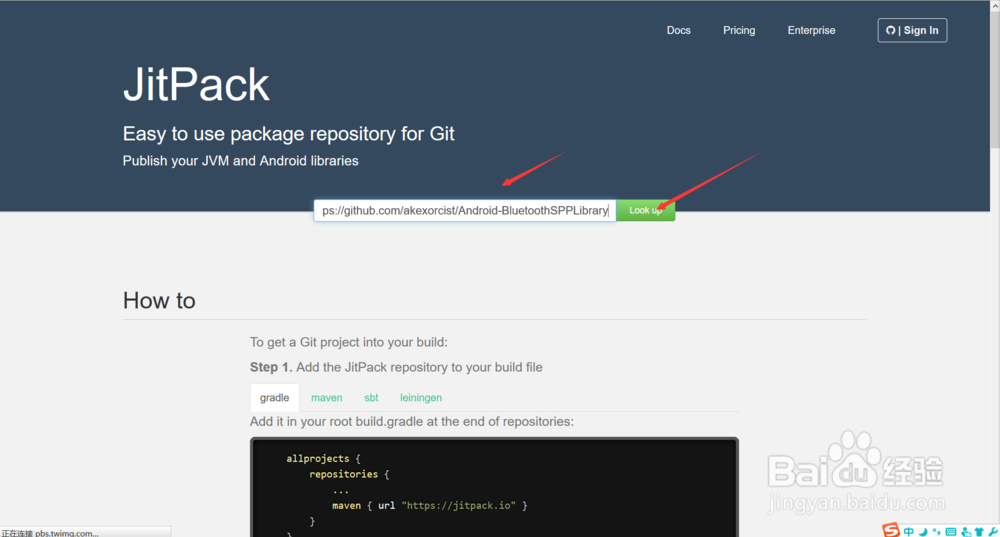Screen dimensions: 1000x537
Task: Switch to the maven tab
Action: (327, 397)
